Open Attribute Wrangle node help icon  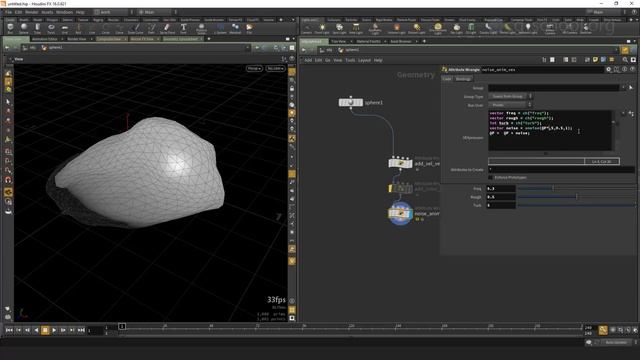[x=632, y=69]
